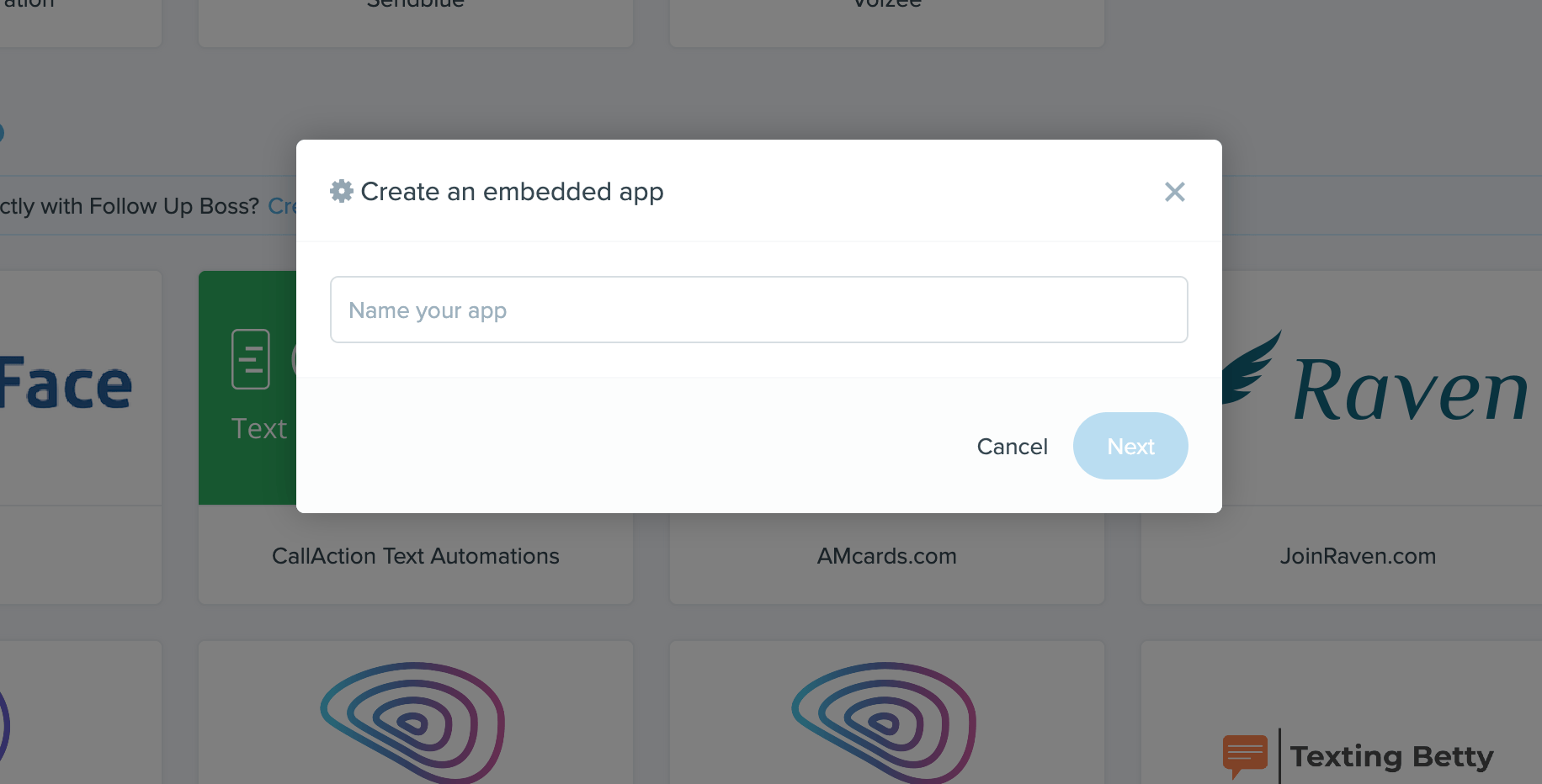
Task: Open the AMcards.com integration
Action: click(886, 556)
